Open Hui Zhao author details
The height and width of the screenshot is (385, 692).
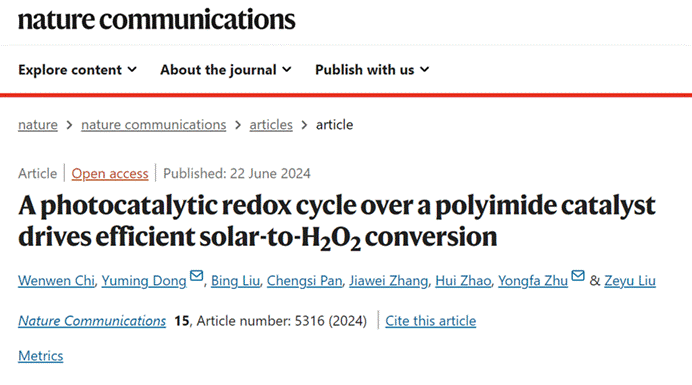tap(463, 281)
